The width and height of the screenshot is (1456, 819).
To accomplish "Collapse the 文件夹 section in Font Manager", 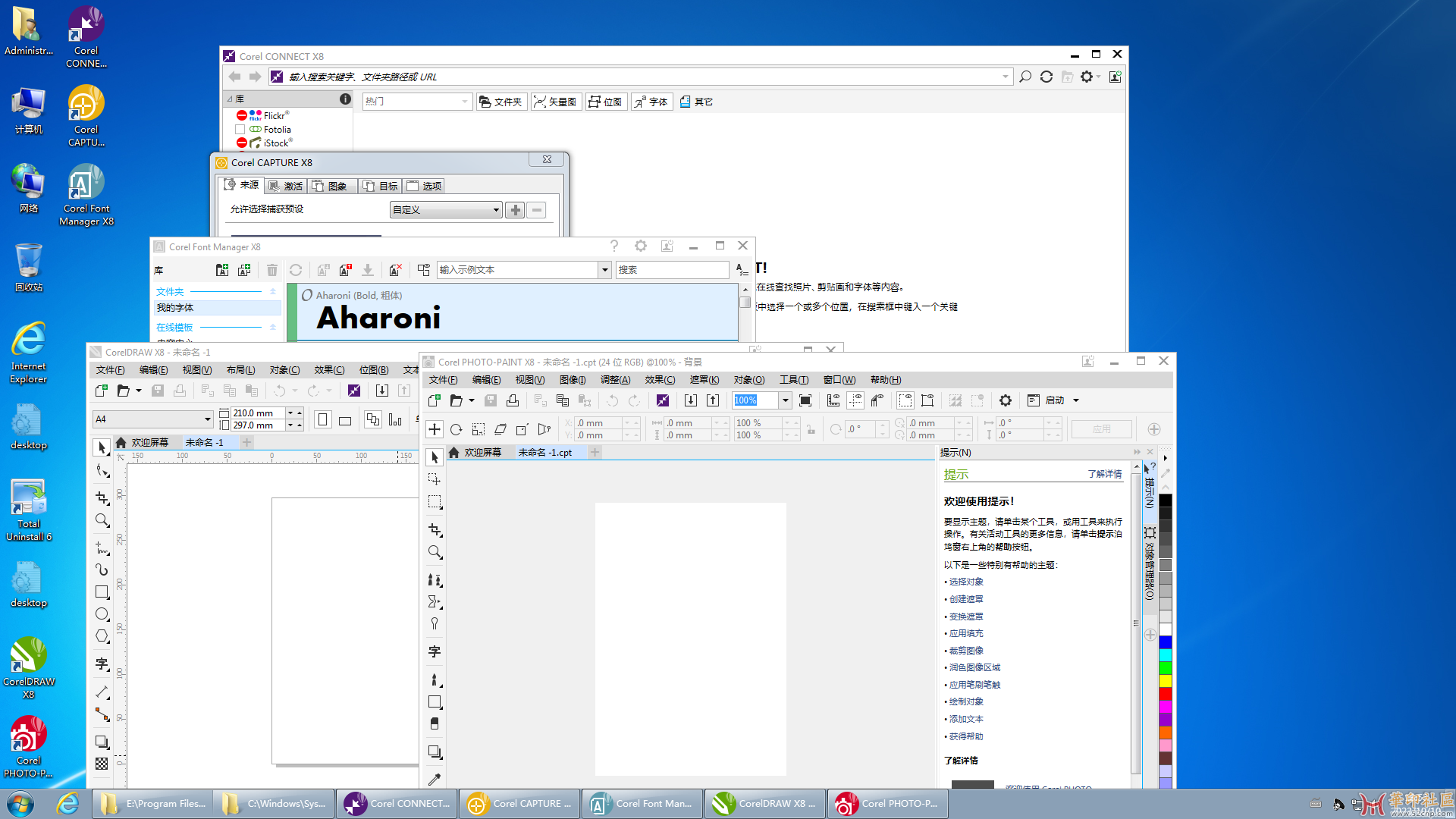I will tap(273, 291).
